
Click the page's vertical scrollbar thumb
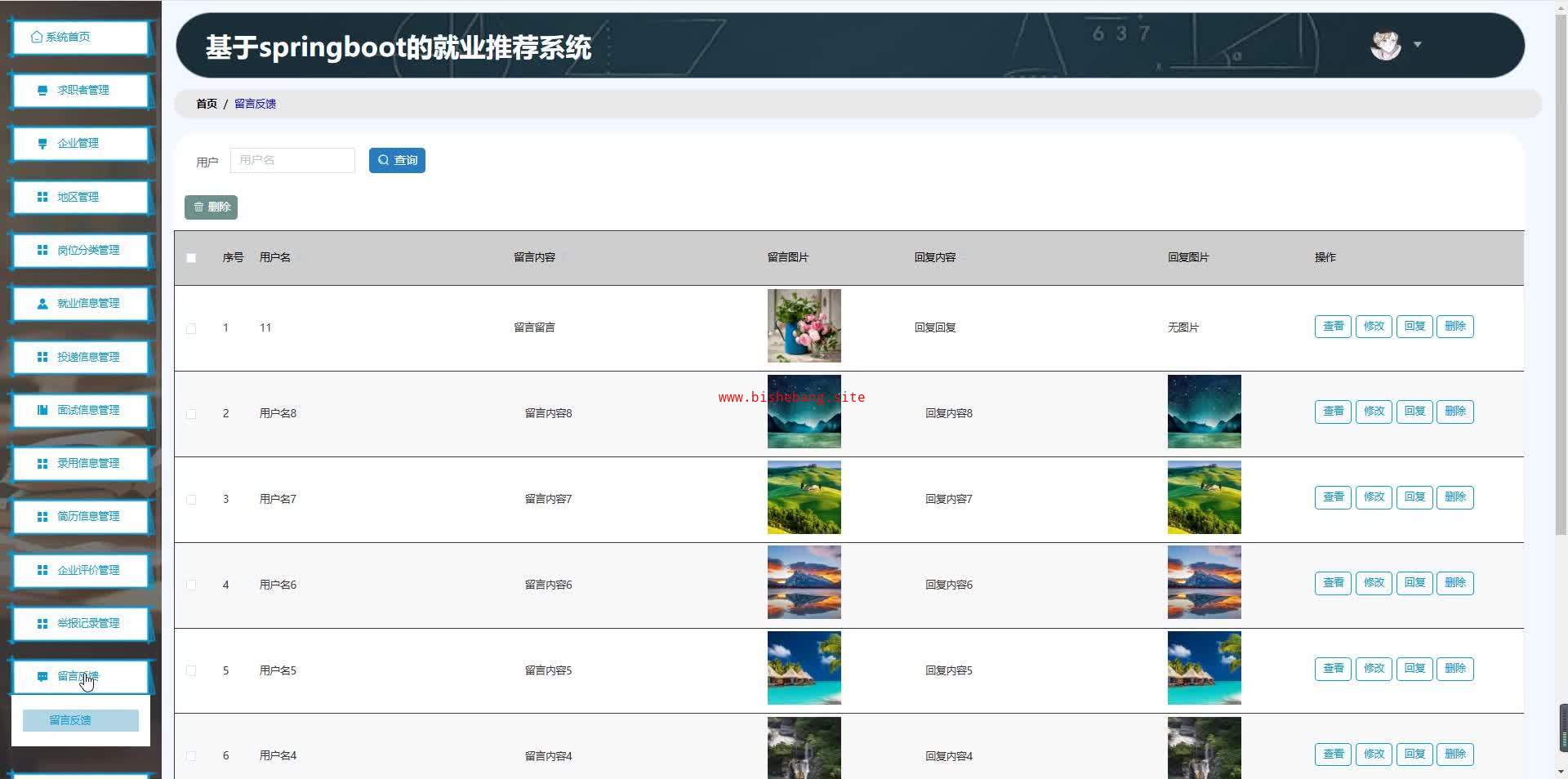click(1561, 274)
